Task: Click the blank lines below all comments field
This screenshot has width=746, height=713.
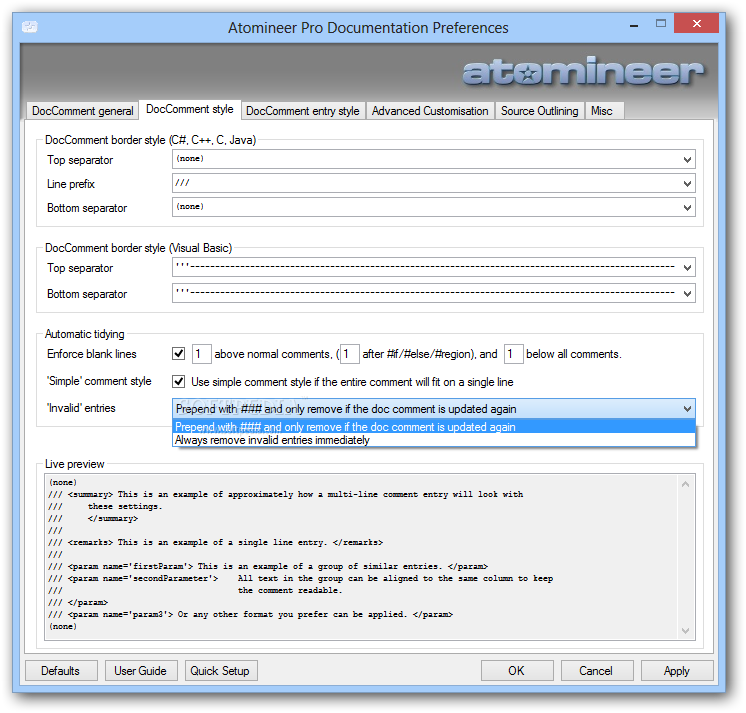Action: (513, 354)
